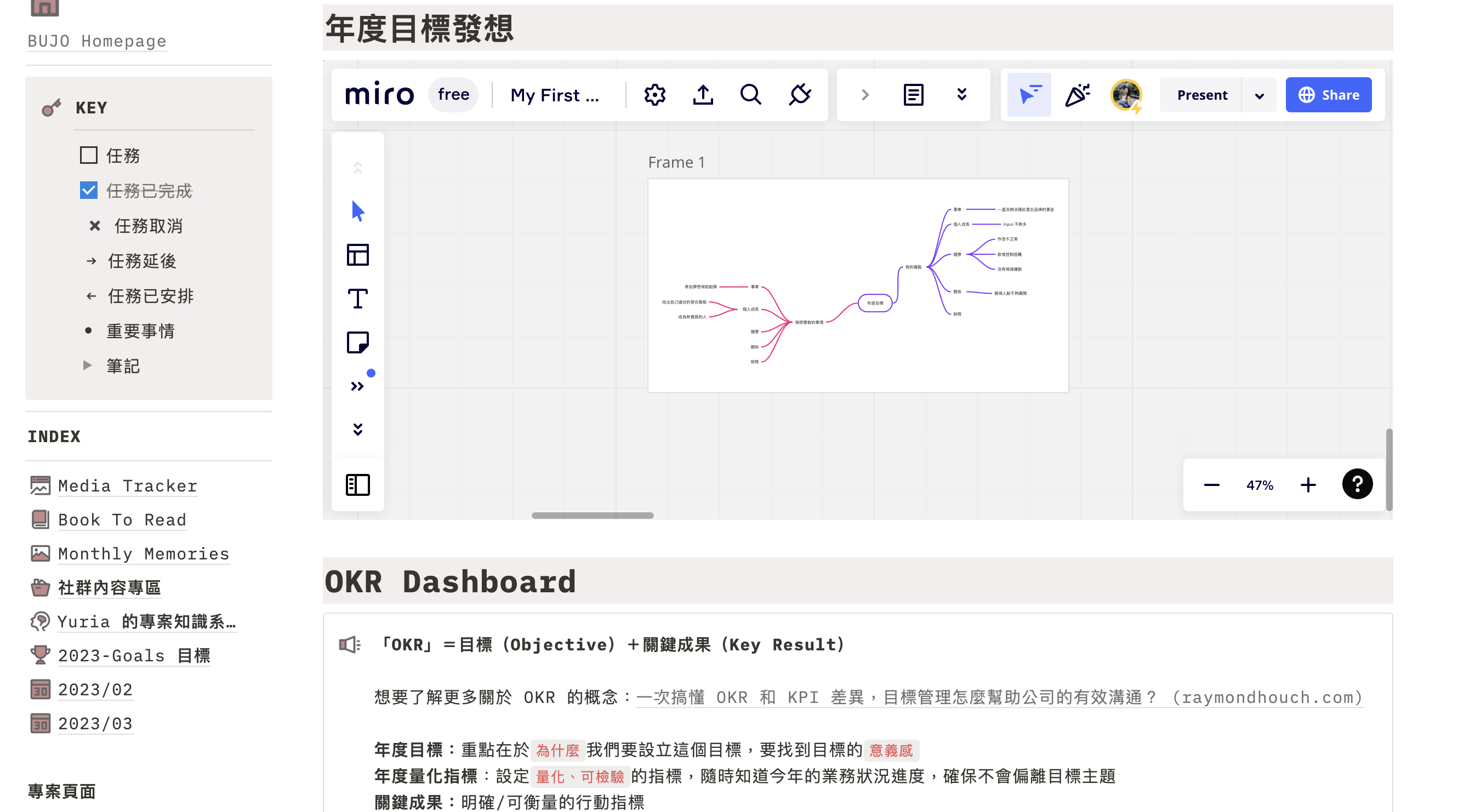Open the Miro frames side panel
The width and height of the screenshot is (1458, 812).
(x=358, y=485)
